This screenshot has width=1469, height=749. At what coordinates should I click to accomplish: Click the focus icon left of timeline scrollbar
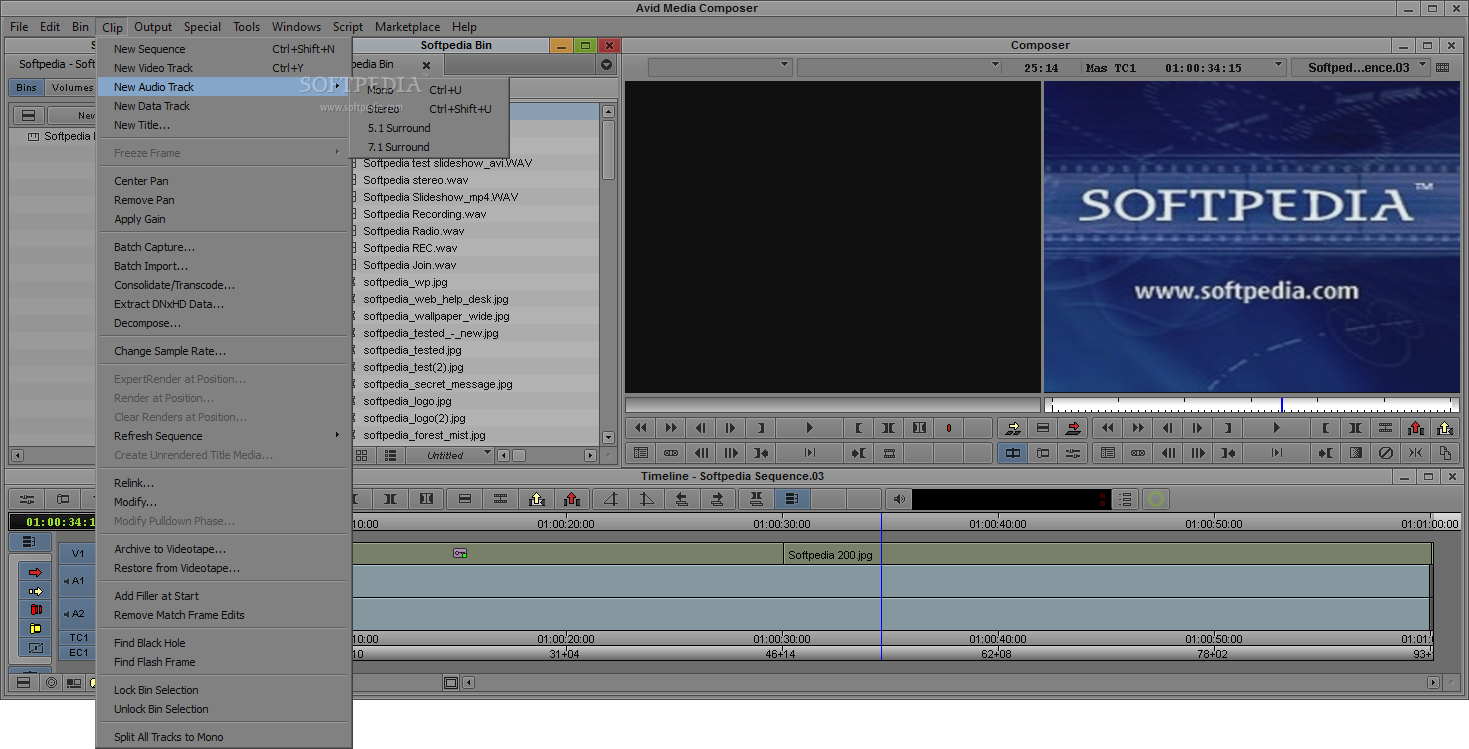pos(451,683)
